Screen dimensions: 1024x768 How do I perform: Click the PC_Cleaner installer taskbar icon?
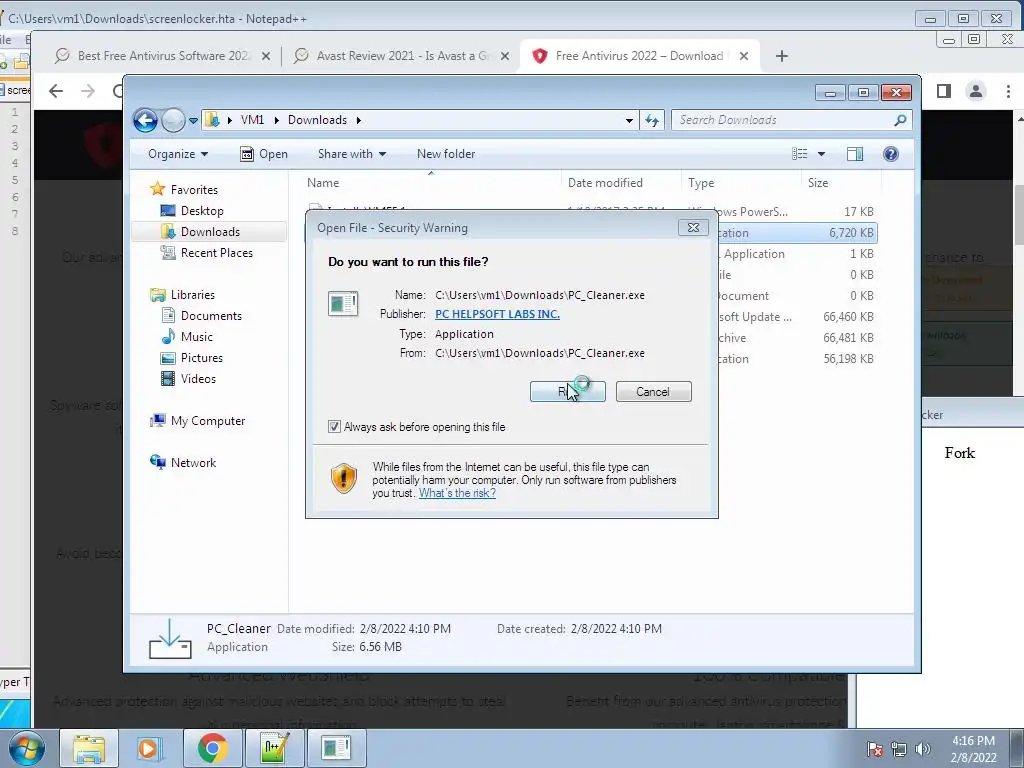[x=336, y=748]
